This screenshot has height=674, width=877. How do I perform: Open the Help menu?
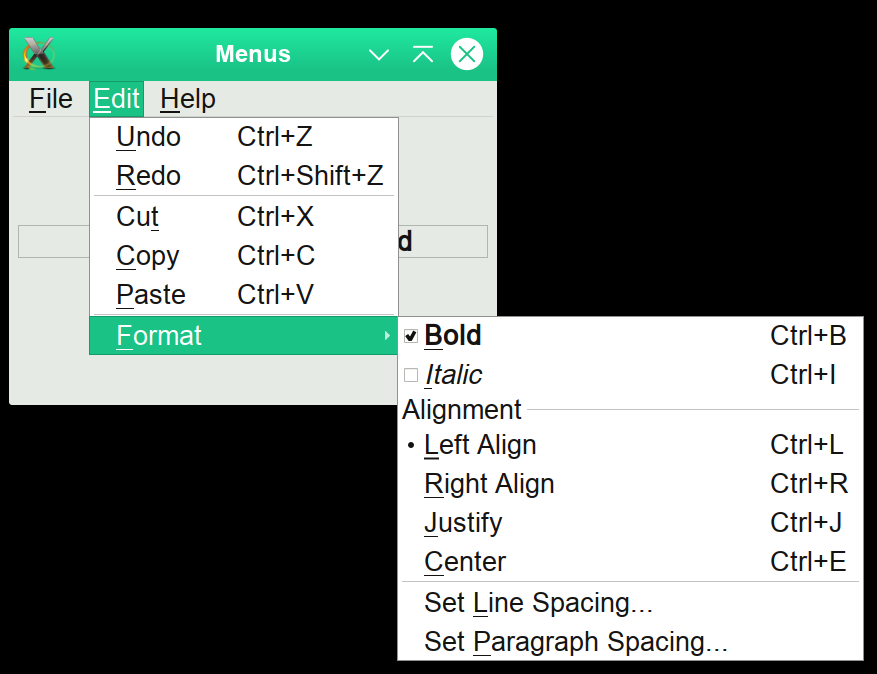pyautogui.click(x=187, y=99)
